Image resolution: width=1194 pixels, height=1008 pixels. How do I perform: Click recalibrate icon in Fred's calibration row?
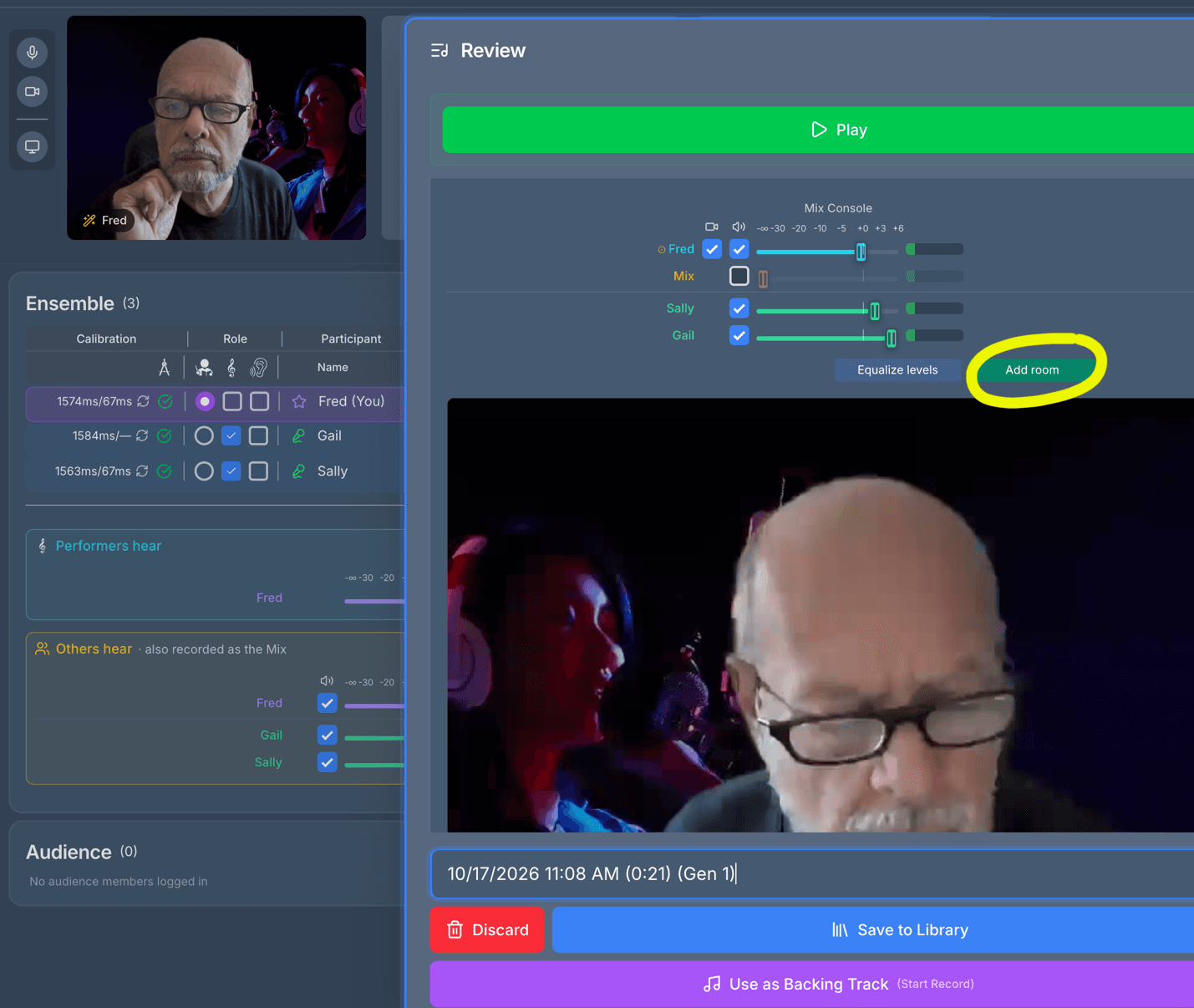(144, 401)
